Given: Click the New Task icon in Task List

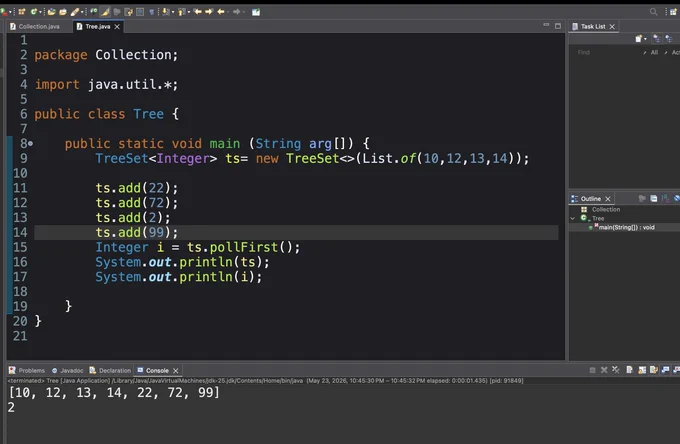Looking at the screenshot, I should click(639, 39).
